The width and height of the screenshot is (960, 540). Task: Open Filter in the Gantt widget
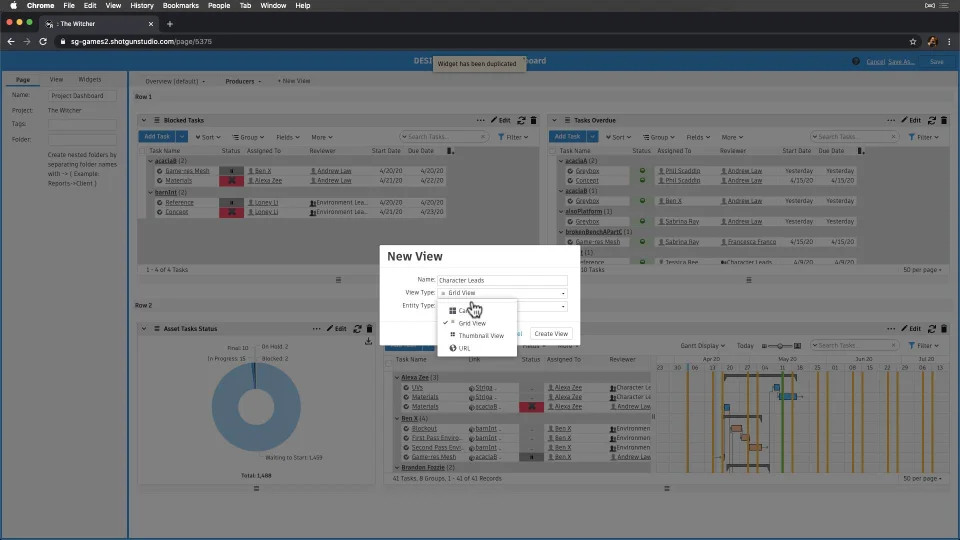[923, 345]
